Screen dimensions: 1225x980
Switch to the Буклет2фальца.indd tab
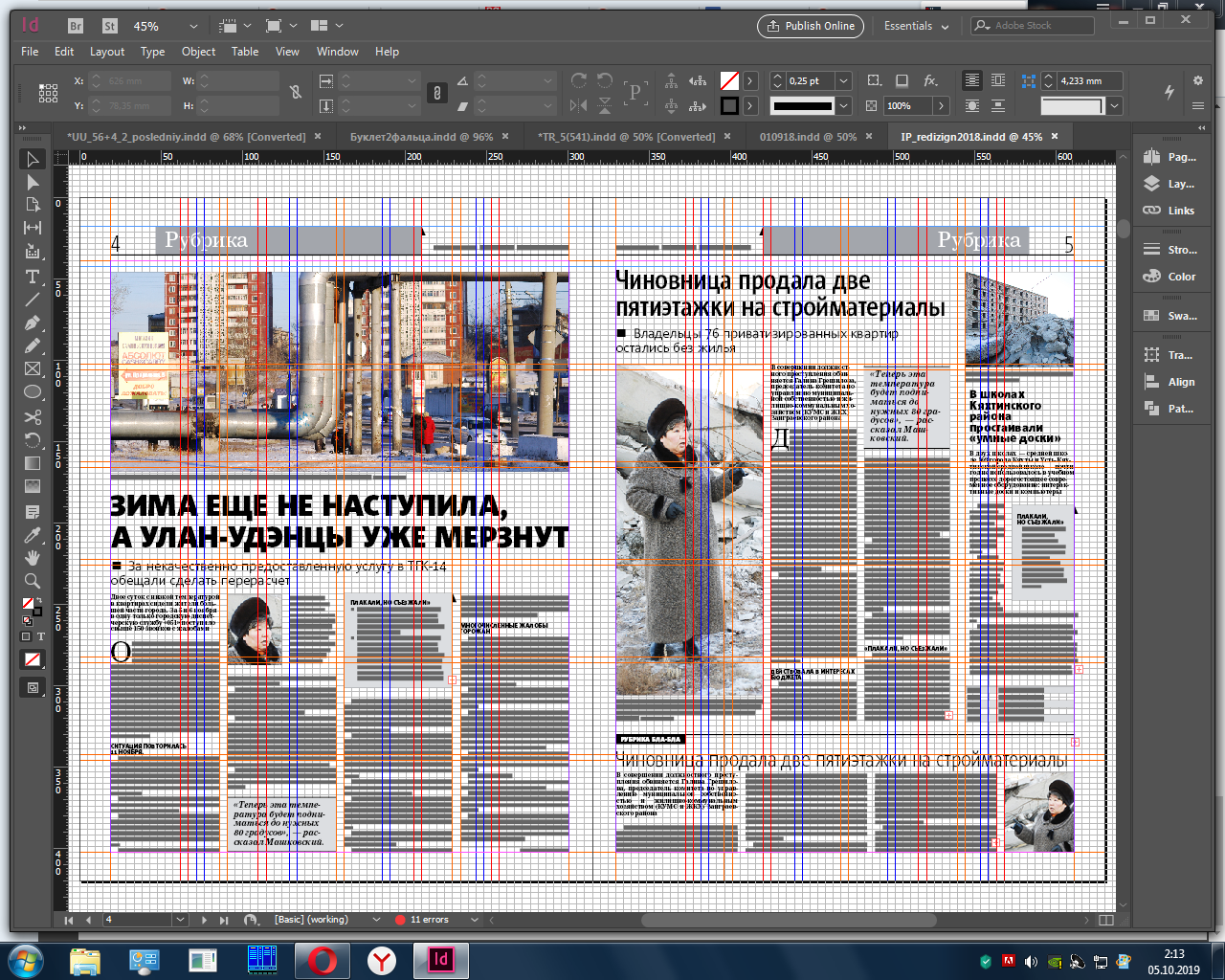(x=421, y=137)
